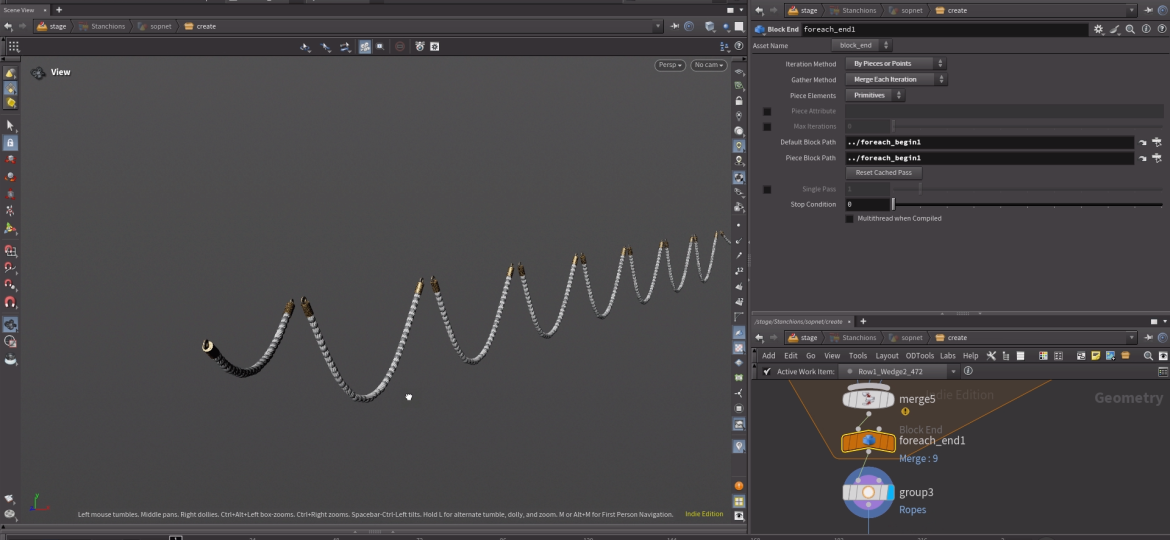Click the parameter search magnifier icon
Screen dimensions: 1170x540
(x=1130, y=30)
